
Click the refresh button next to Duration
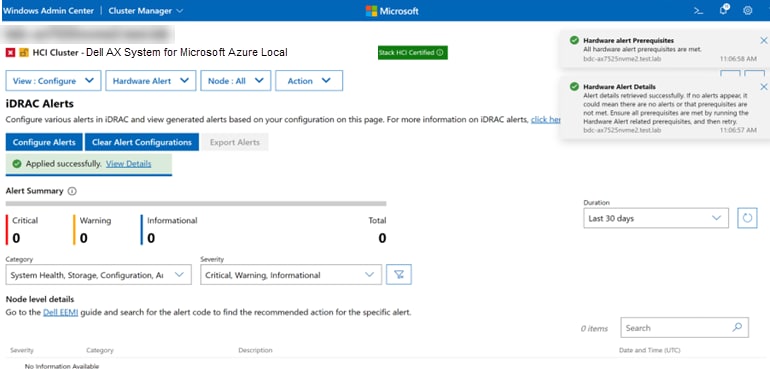click(747, 218)
